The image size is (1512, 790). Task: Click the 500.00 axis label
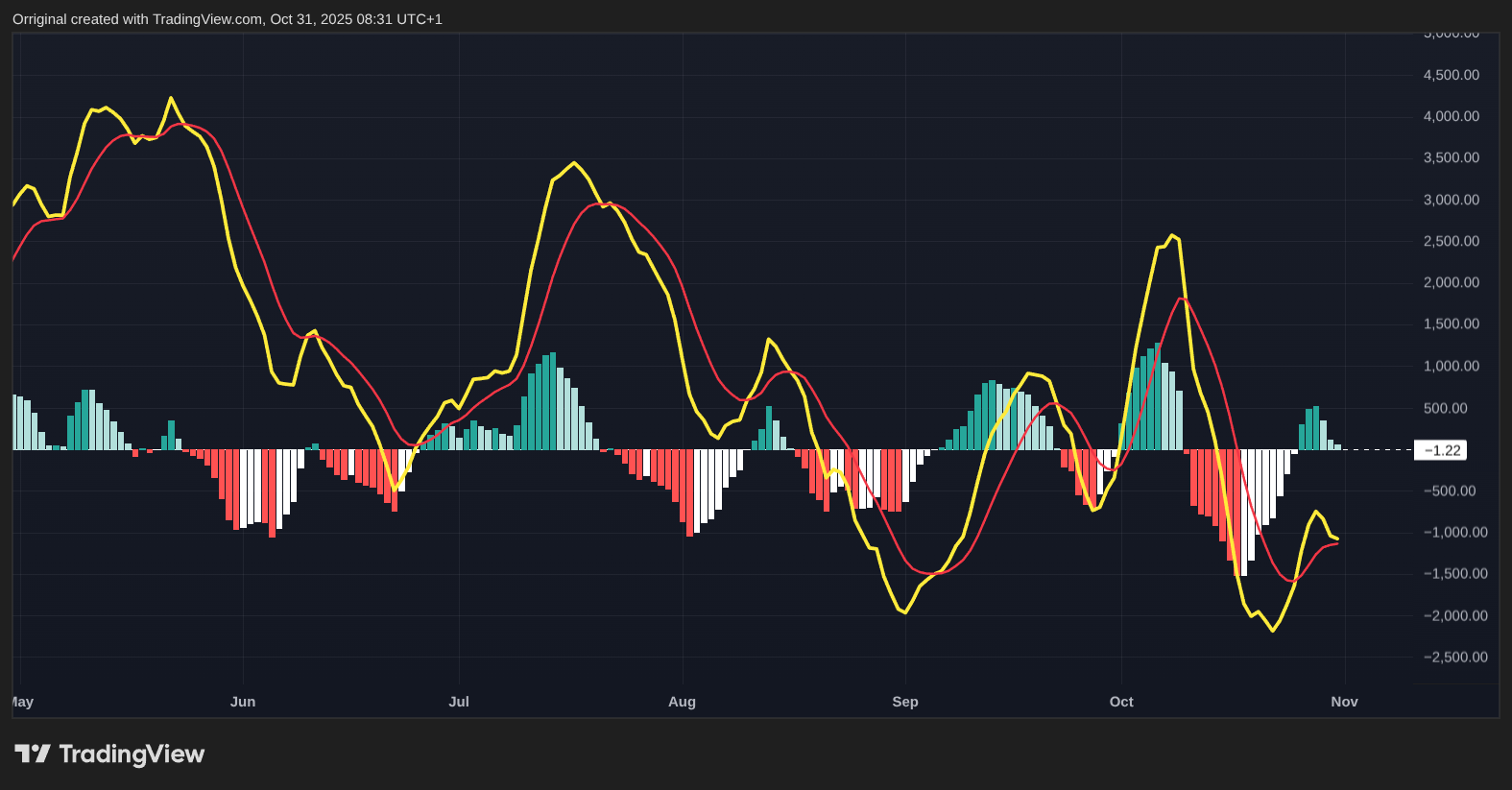pyautogui.click(x=1445, y=408)
